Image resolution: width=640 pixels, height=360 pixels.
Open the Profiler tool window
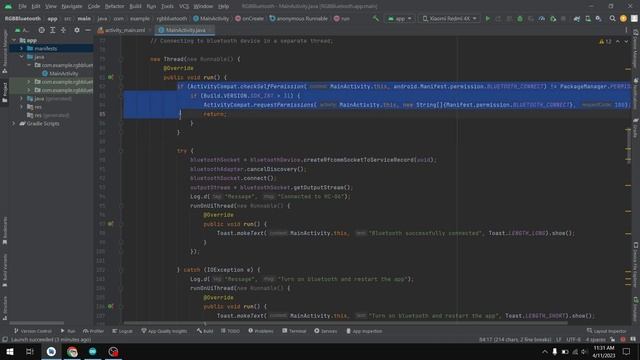click(x=93, y=331)
